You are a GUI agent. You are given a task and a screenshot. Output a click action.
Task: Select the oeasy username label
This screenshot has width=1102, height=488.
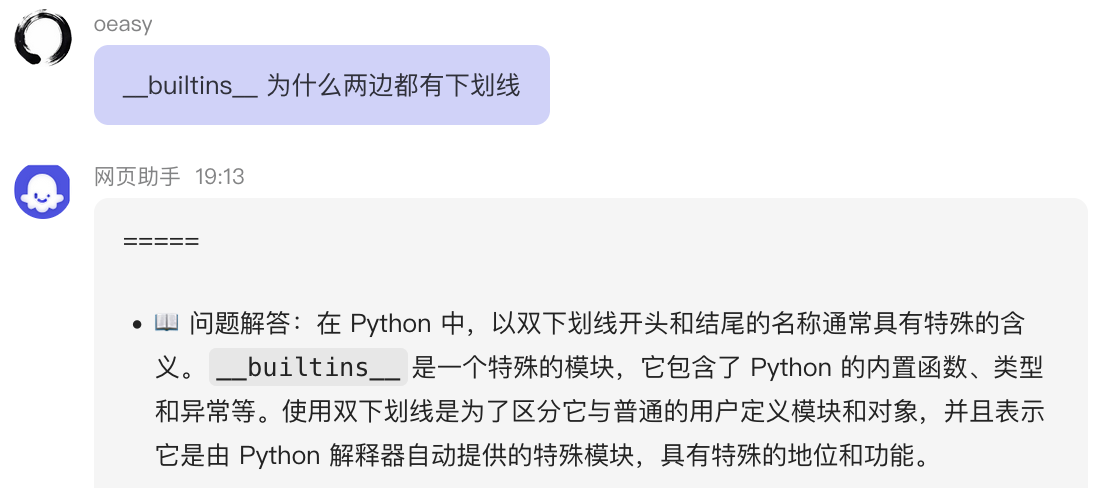[123, 25]
